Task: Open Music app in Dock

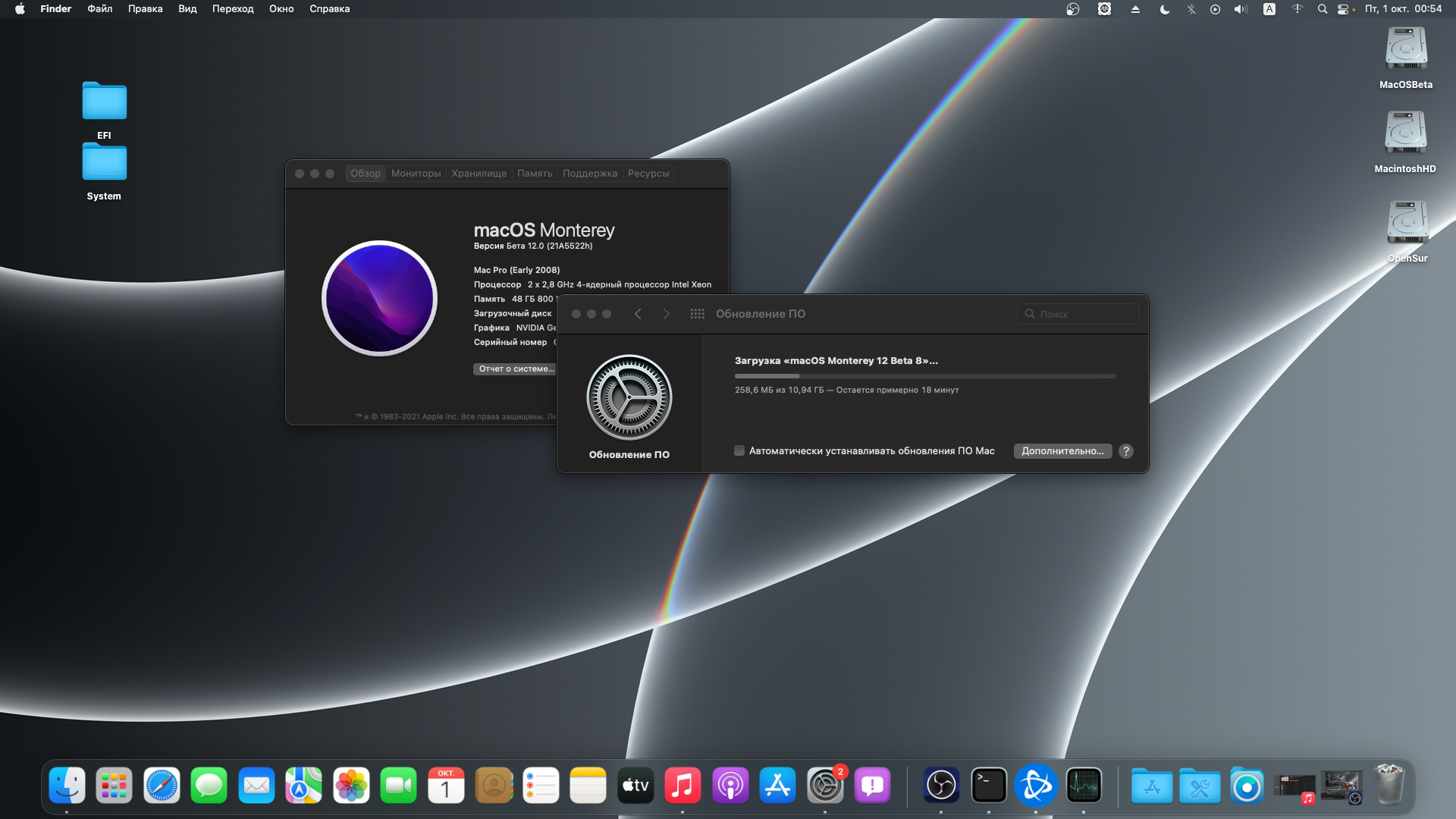Action: click(x=682, y=786)
